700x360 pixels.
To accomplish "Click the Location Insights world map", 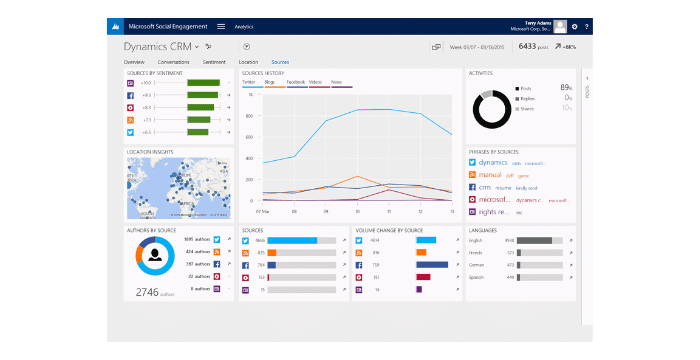I will coord(179,188).
